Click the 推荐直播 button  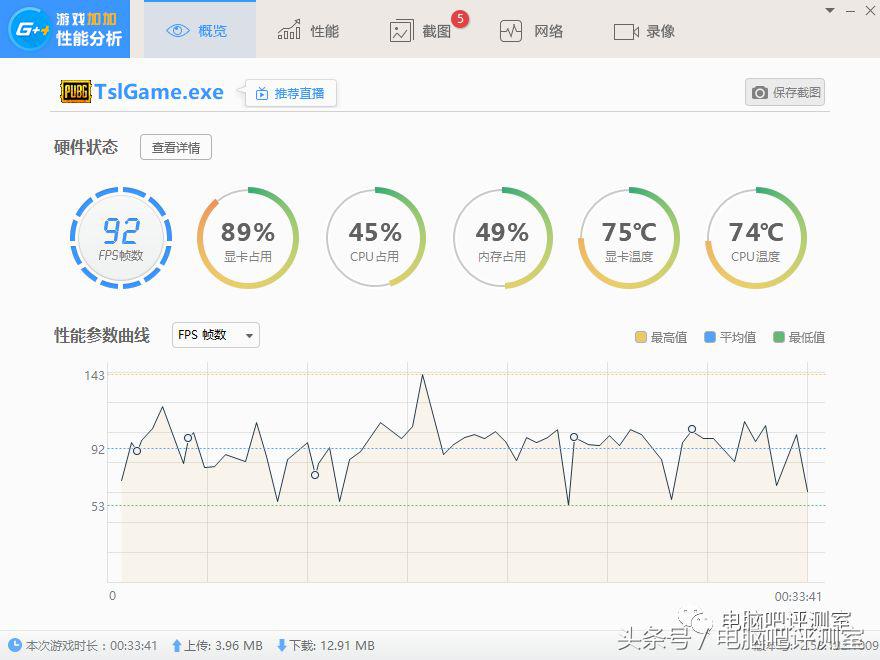(x=290, y=91)
